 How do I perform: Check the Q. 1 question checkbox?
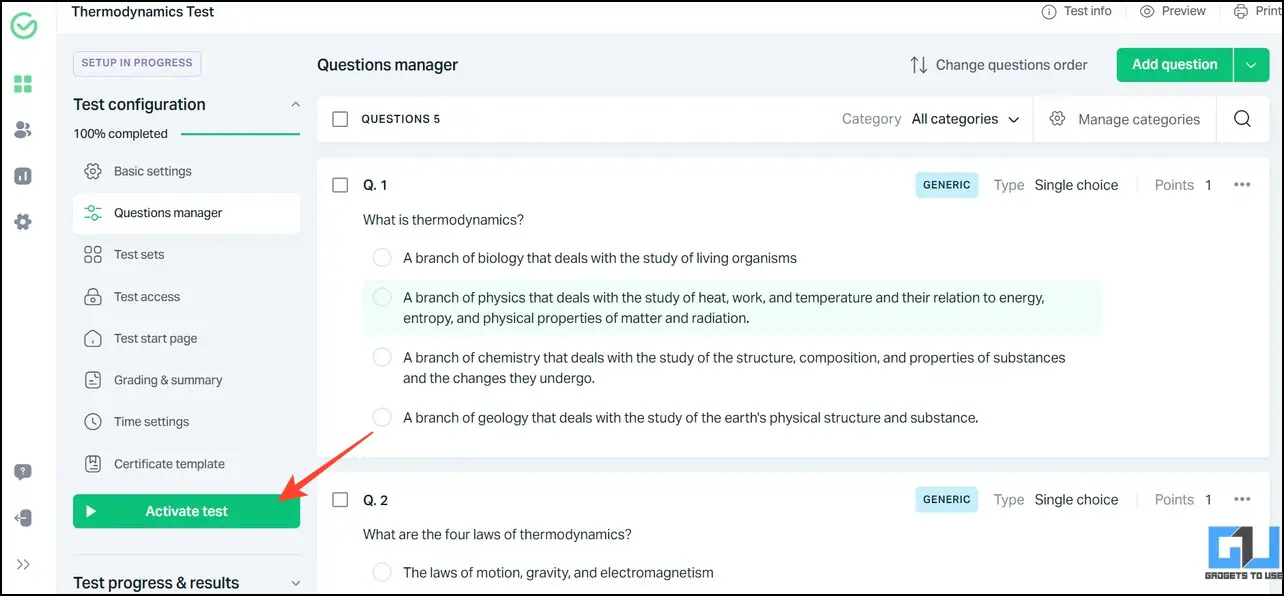340,185
